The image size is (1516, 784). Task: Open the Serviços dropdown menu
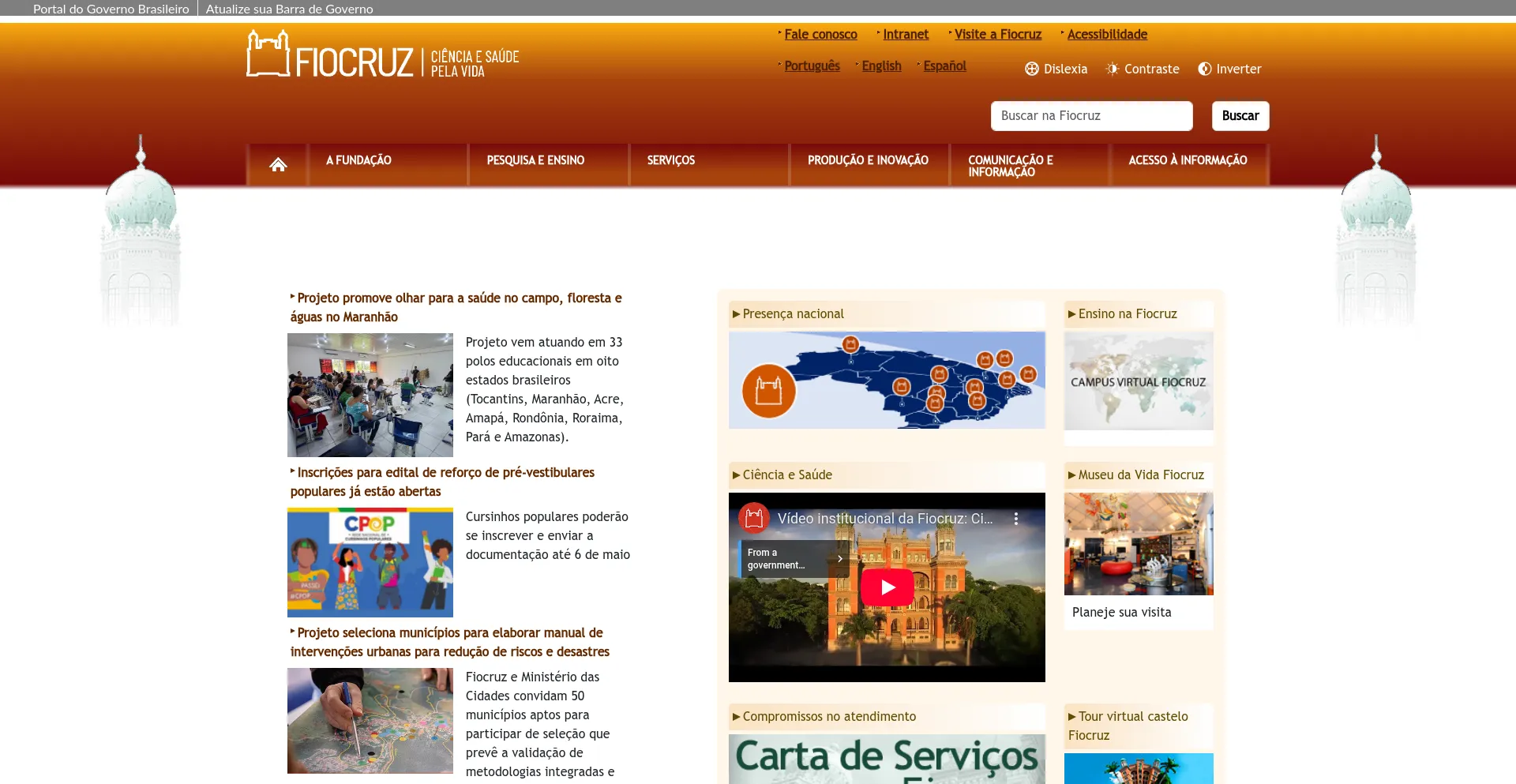pos(671,160)
